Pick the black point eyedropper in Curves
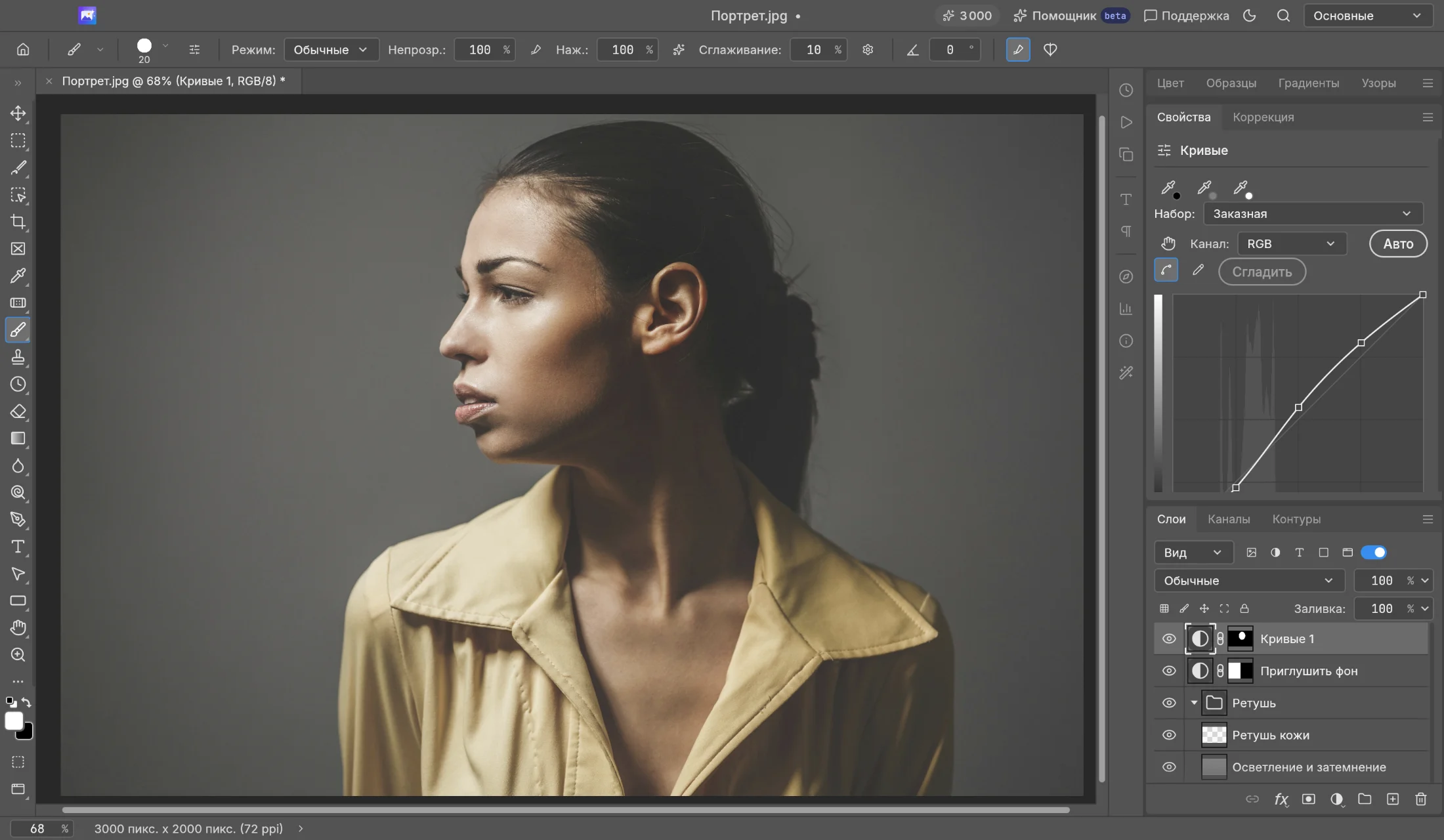 (1169, 188)
